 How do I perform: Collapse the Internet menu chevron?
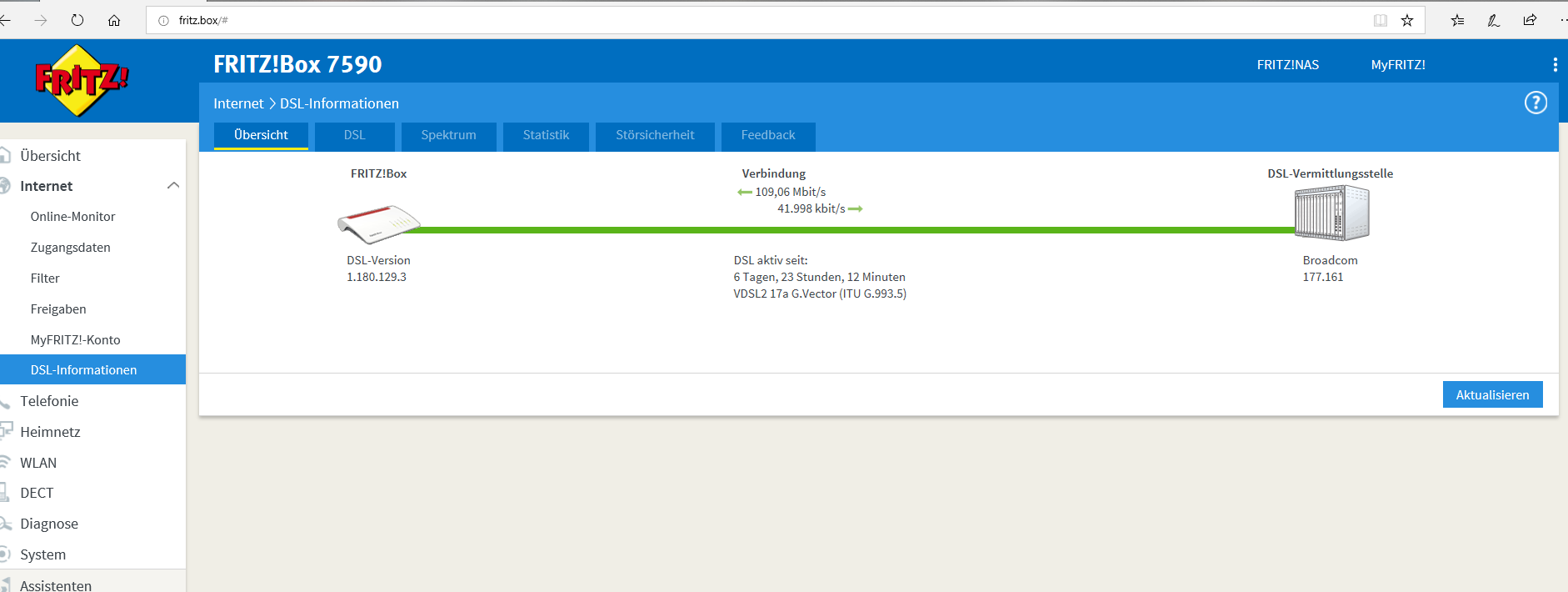click(x=173, y=186)
